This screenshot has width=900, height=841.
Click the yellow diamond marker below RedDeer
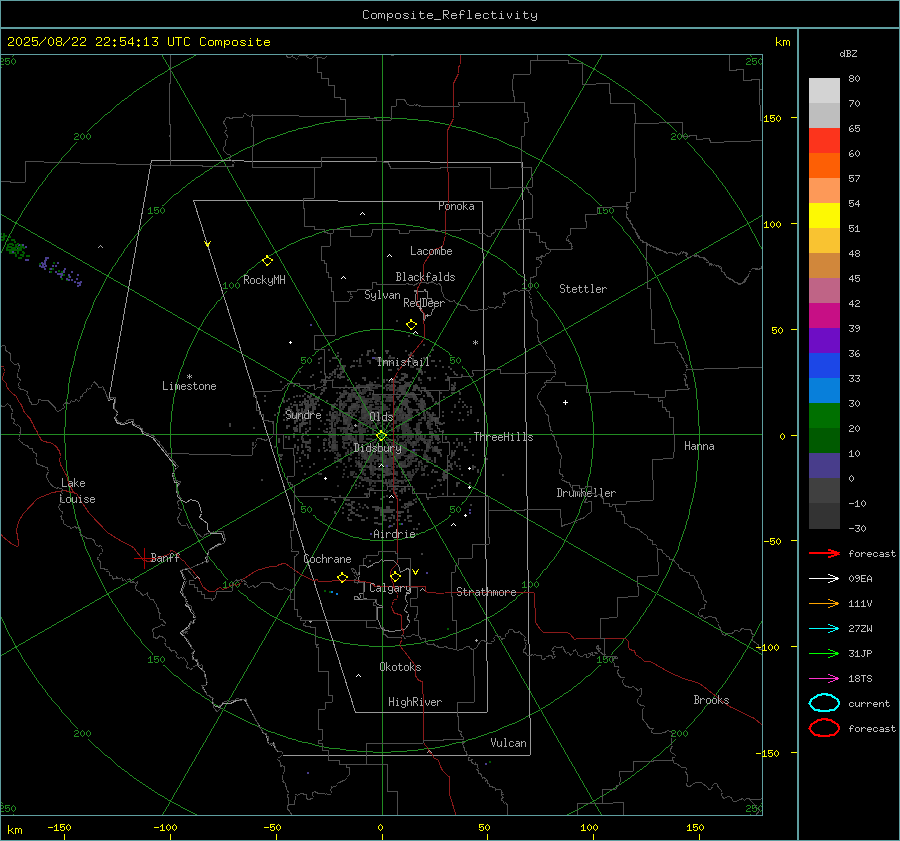(x=411, y=325)
